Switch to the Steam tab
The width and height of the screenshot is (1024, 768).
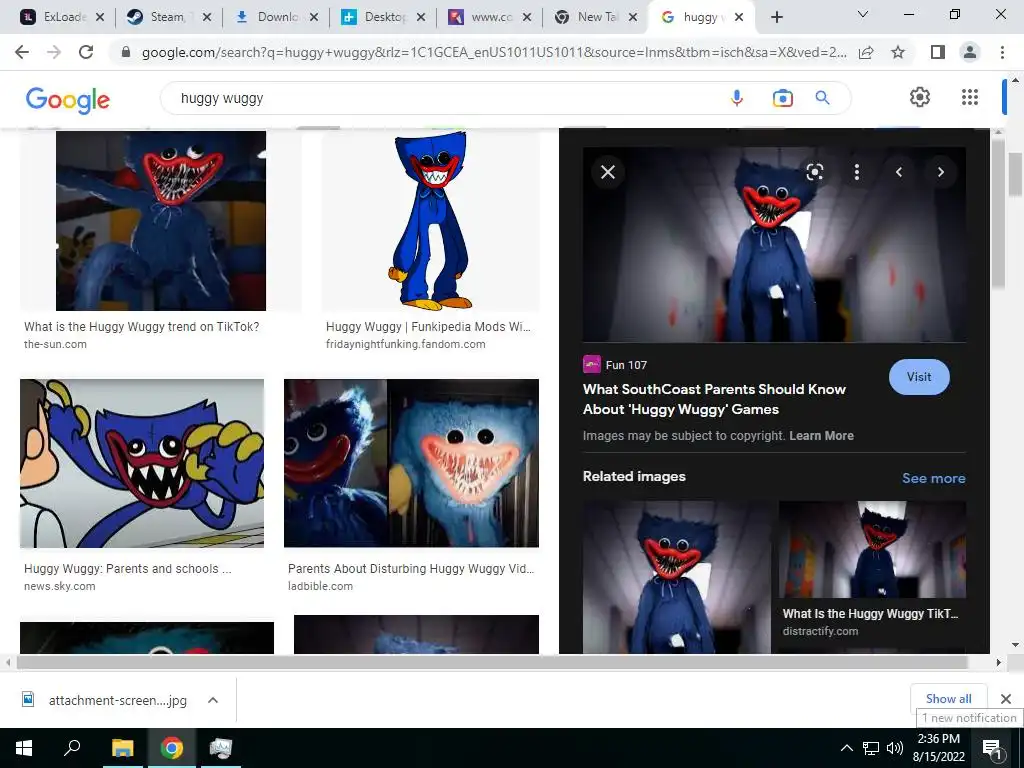(161, 17)
